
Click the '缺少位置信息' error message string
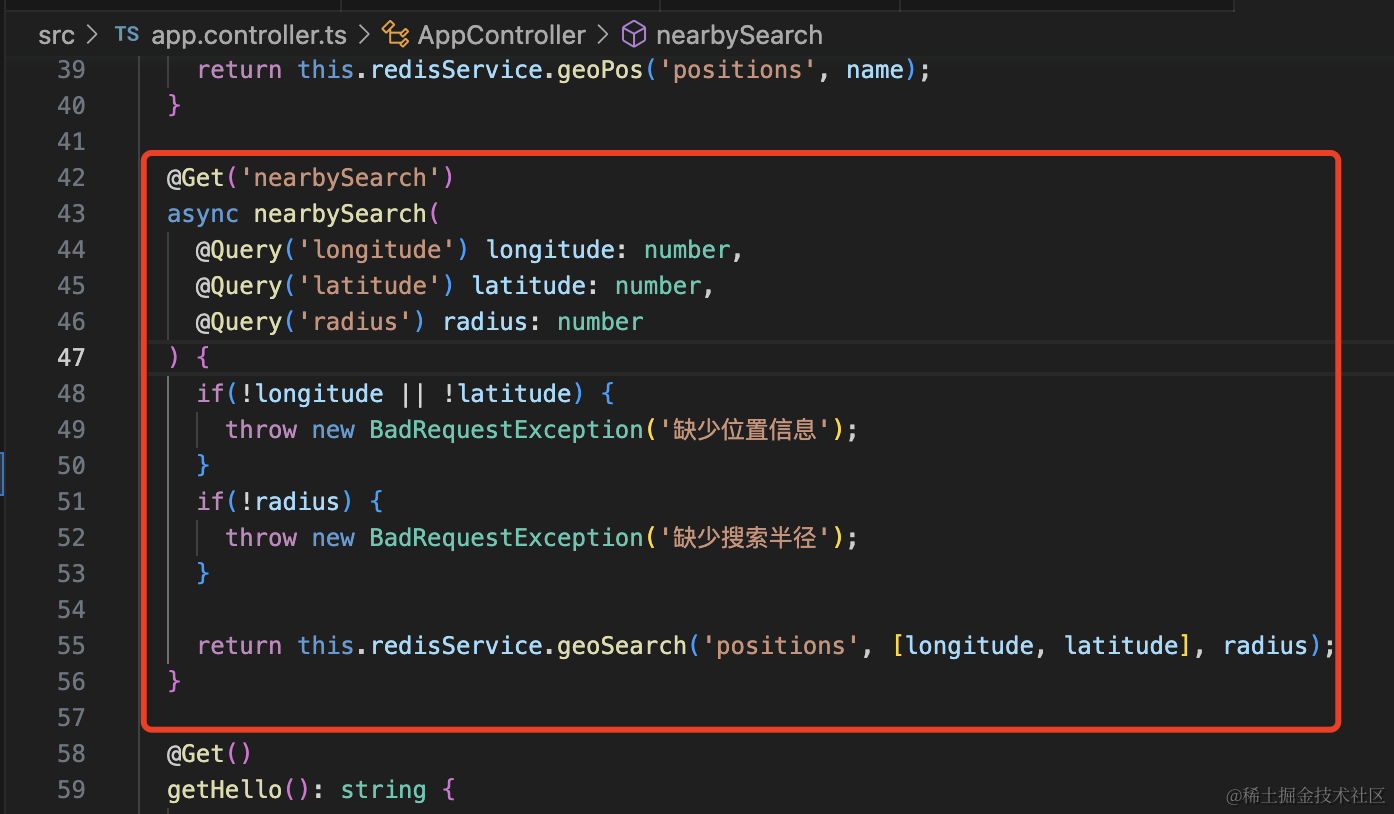click(x=745, y=429)
